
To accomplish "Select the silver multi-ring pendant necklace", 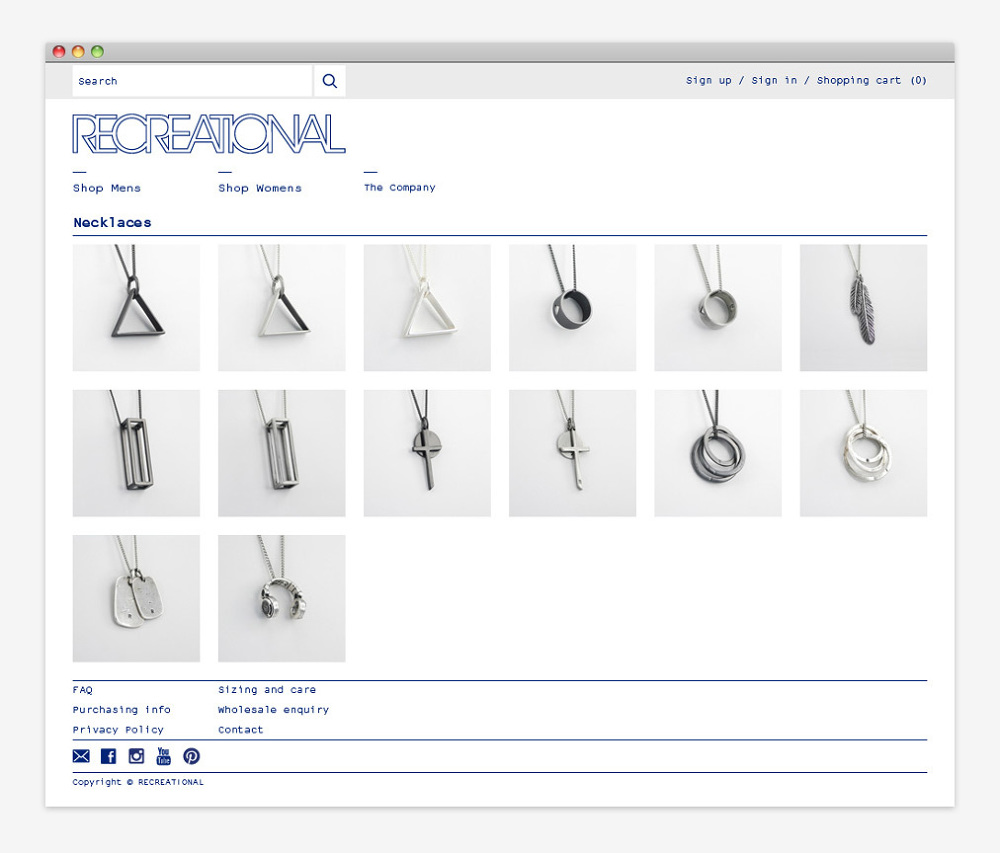I will tap(863, 453).
